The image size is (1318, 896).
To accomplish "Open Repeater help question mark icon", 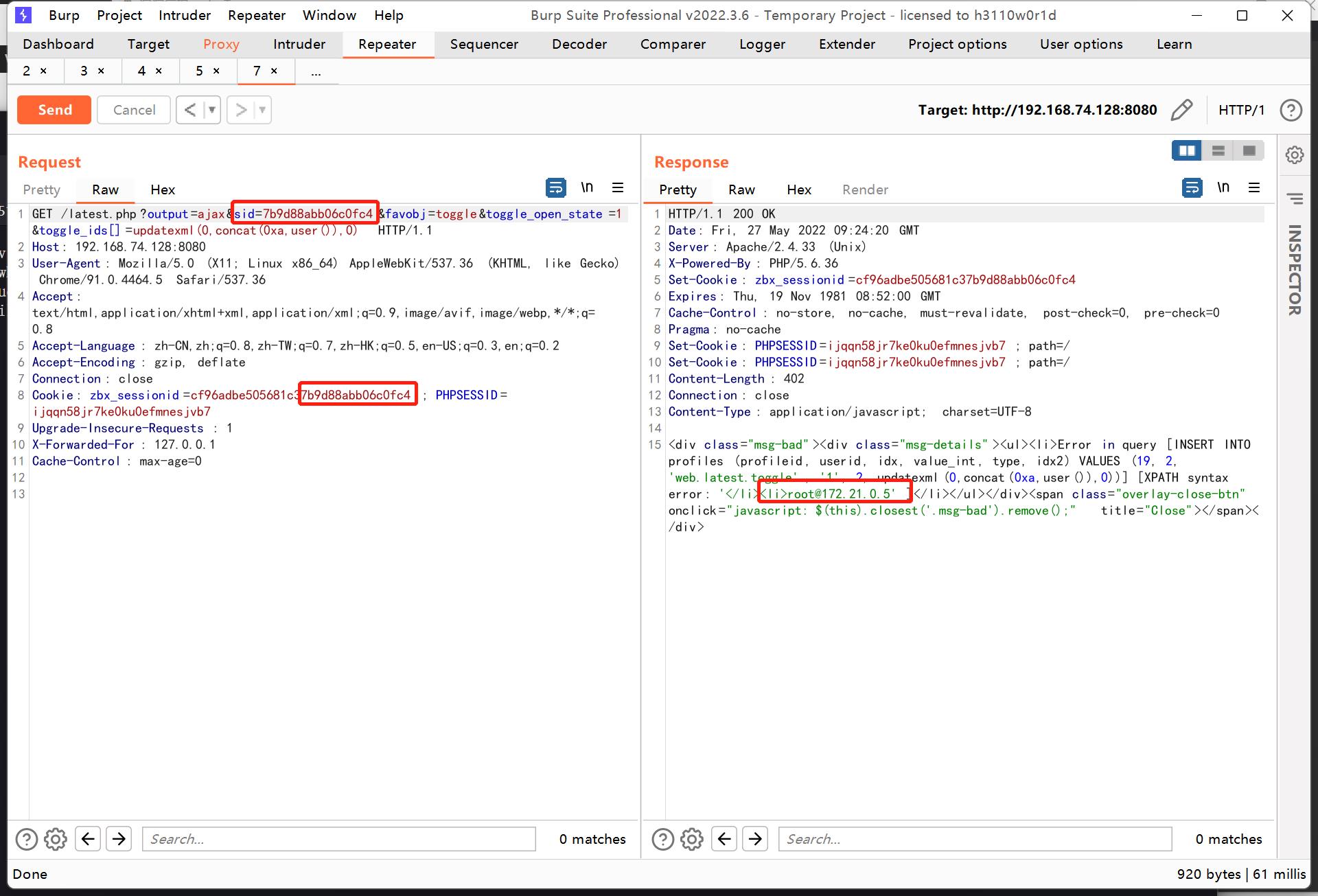I will (1291, 110).
